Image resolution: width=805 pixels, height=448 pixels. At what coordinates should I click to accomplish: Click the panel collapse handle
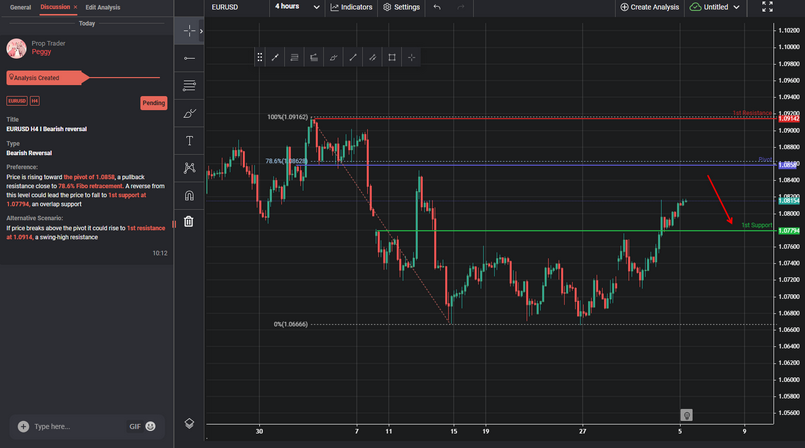click(174, 224)
